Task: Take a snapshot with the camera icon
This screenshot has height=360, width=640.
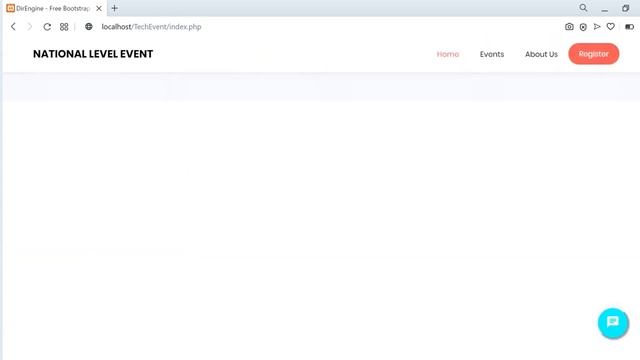Action: point(569,27)
